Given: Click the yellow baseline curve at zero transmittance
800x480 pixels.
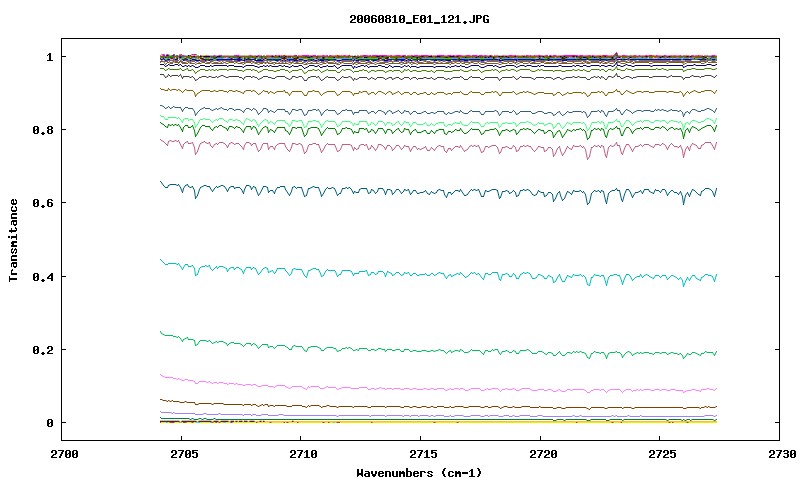Looking at the screenshot, I should coord(439,422).
